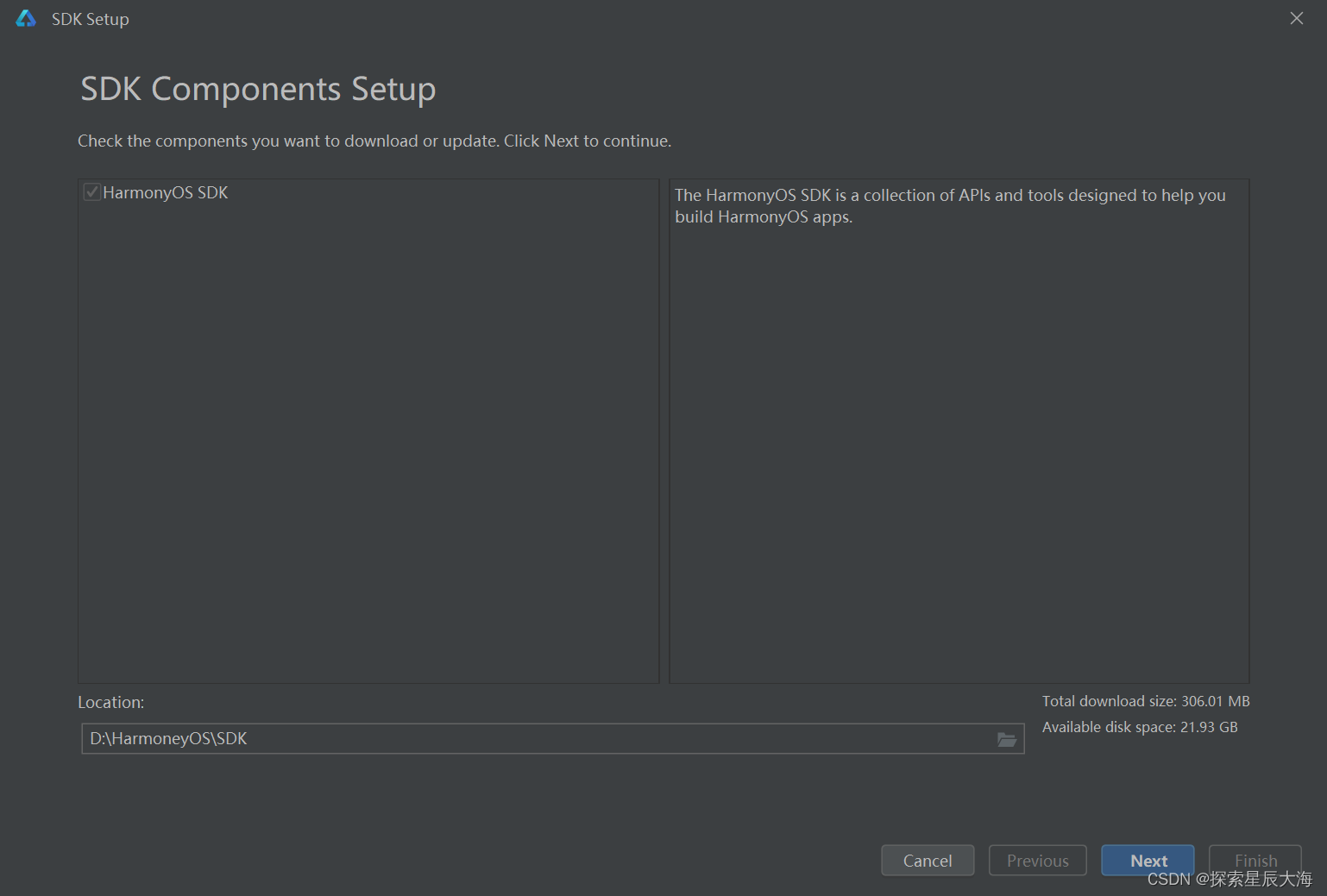Toggle the HarmonyOS SDK checkbox
Image resolution: width=1327 pixels, height=896 pixels.
click(91, 192)
